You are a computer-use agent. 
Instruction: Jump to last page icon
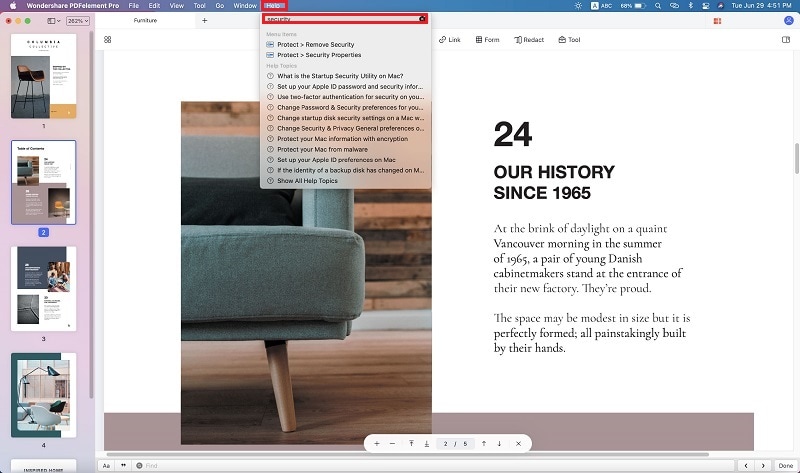[427, 443]
